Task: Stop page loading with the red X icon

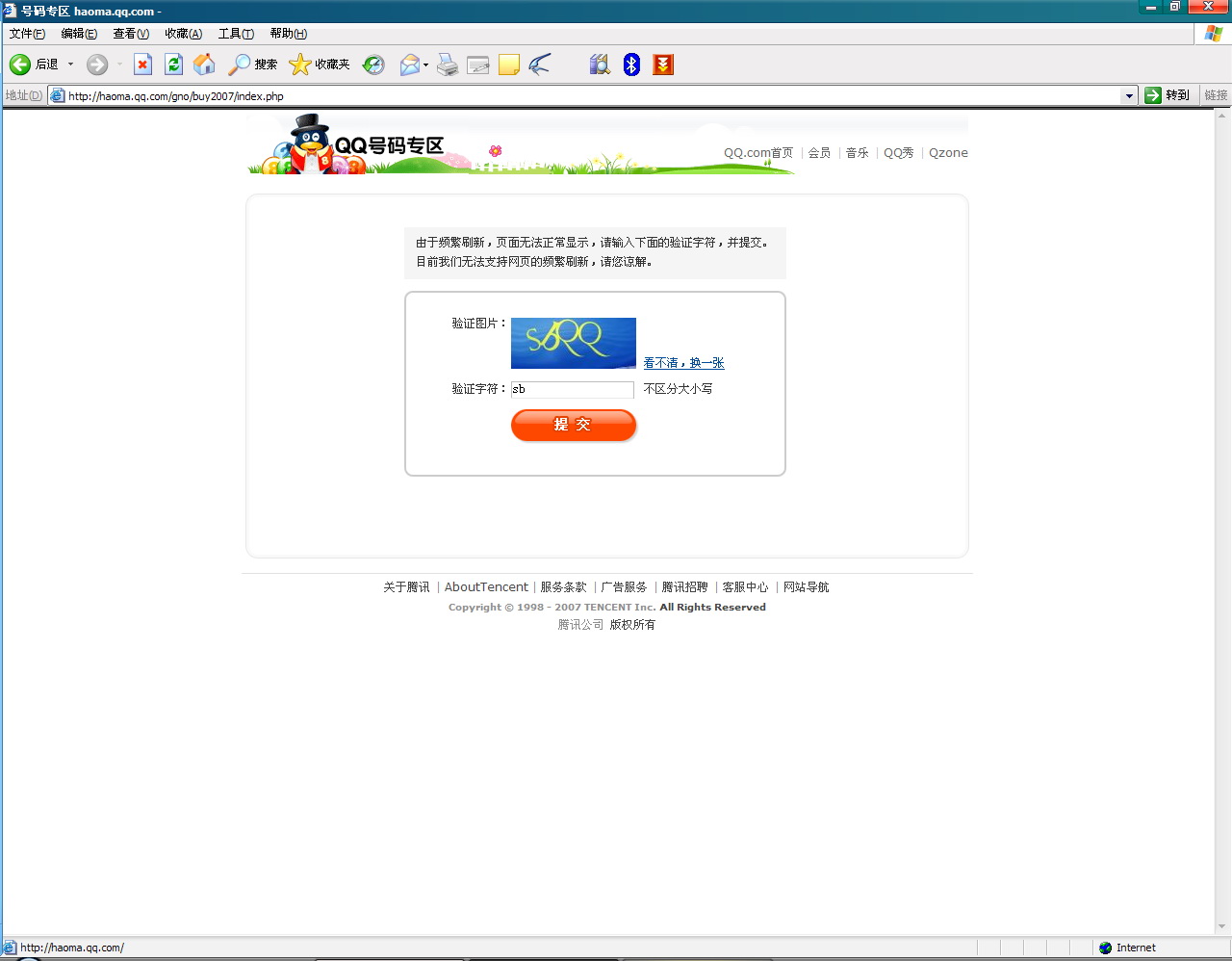Action: [142, 65]
